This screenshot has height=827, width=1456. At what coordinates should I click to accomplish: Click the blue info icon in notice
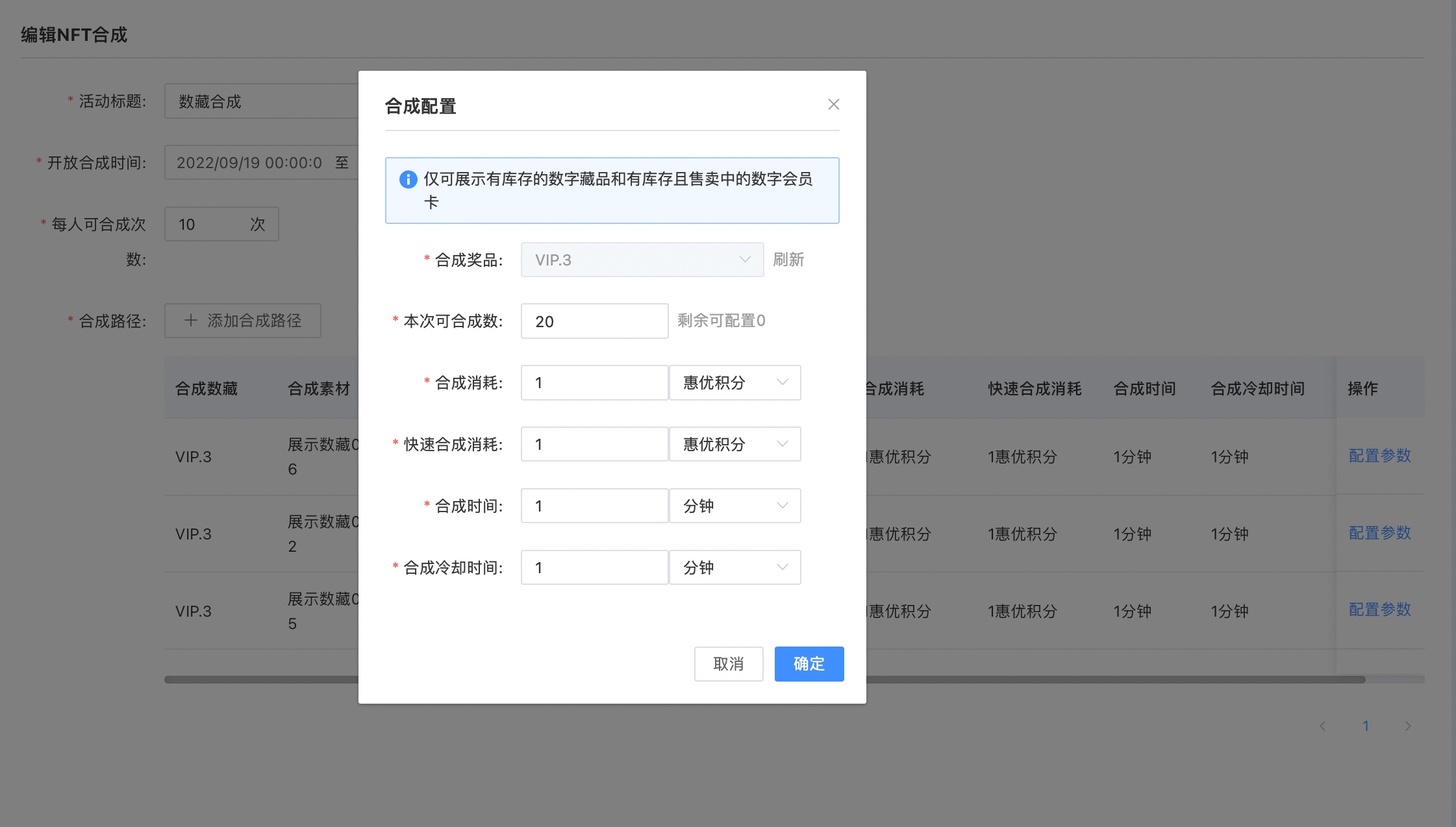coord(408,179)
